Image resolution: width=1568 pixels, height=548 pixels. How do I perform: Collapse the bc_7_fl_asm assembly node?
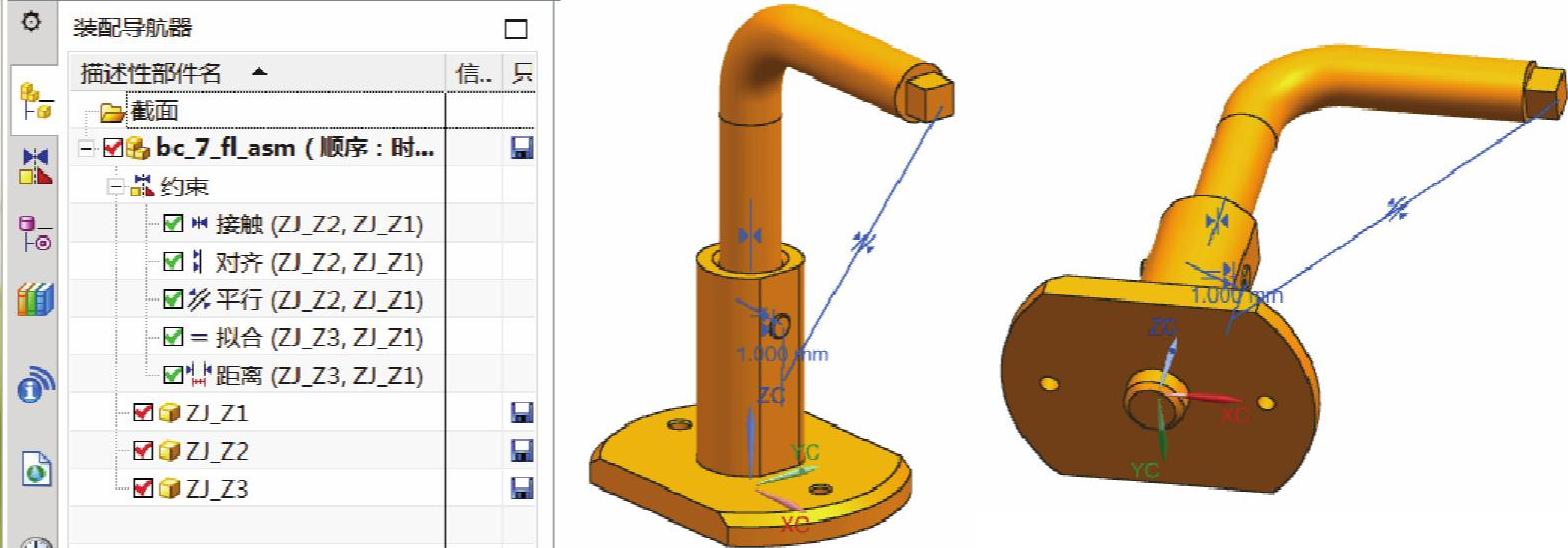[87, 149]
